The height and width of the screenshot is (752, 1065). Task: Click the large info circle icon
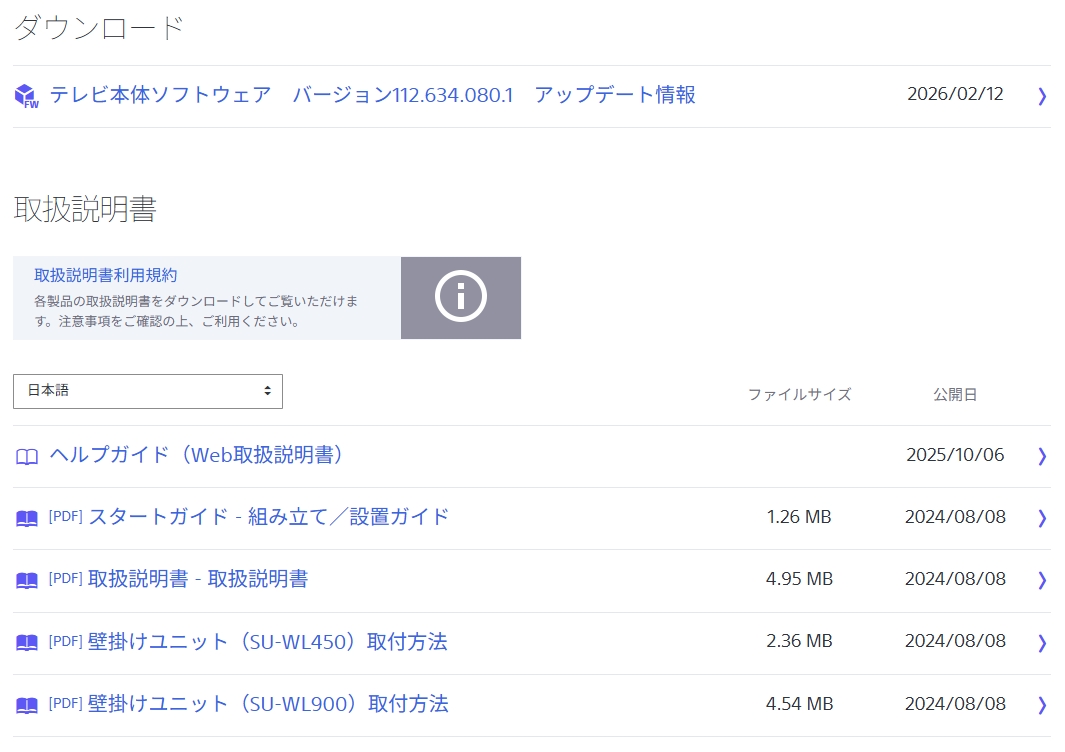tap(461, 297)
